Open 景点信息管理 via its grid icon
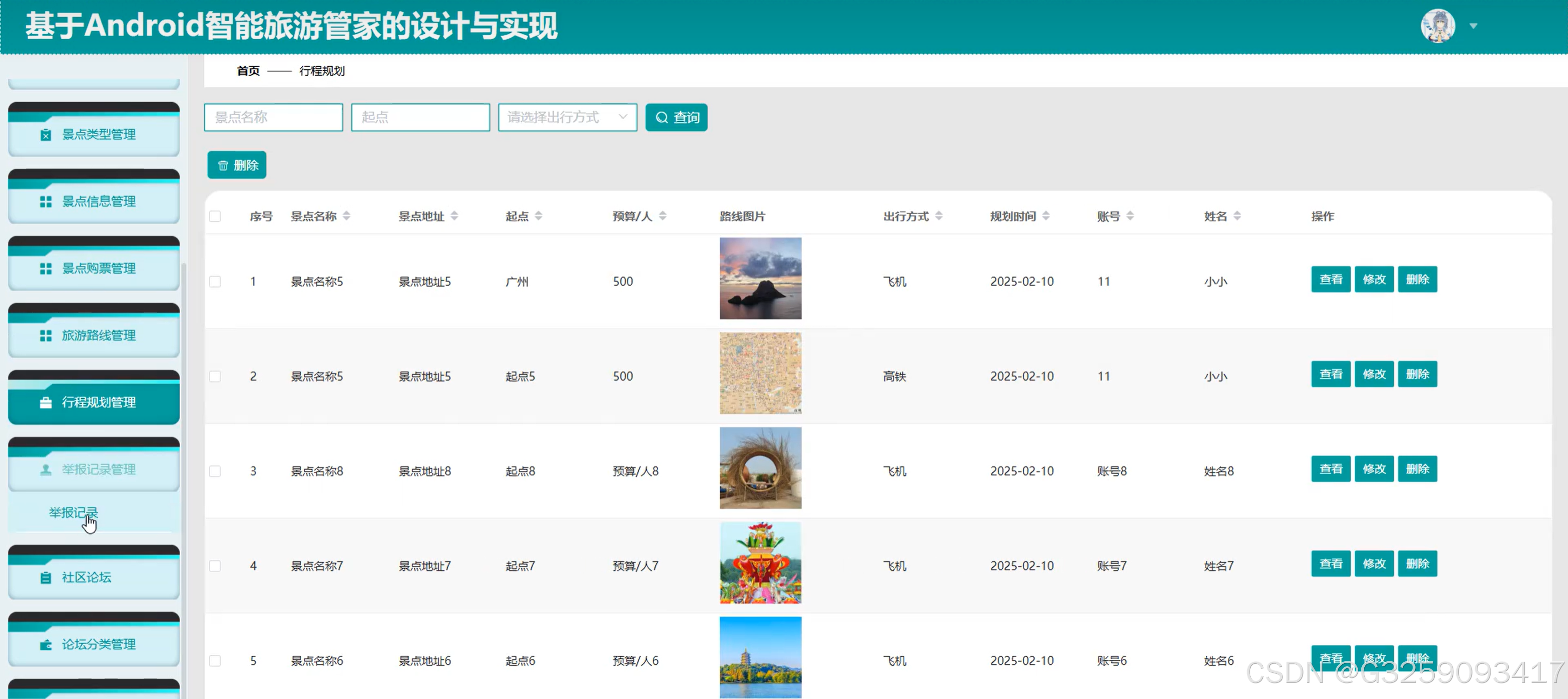Viewport: 1568px width, 699px height. click(x=46, y=202)
